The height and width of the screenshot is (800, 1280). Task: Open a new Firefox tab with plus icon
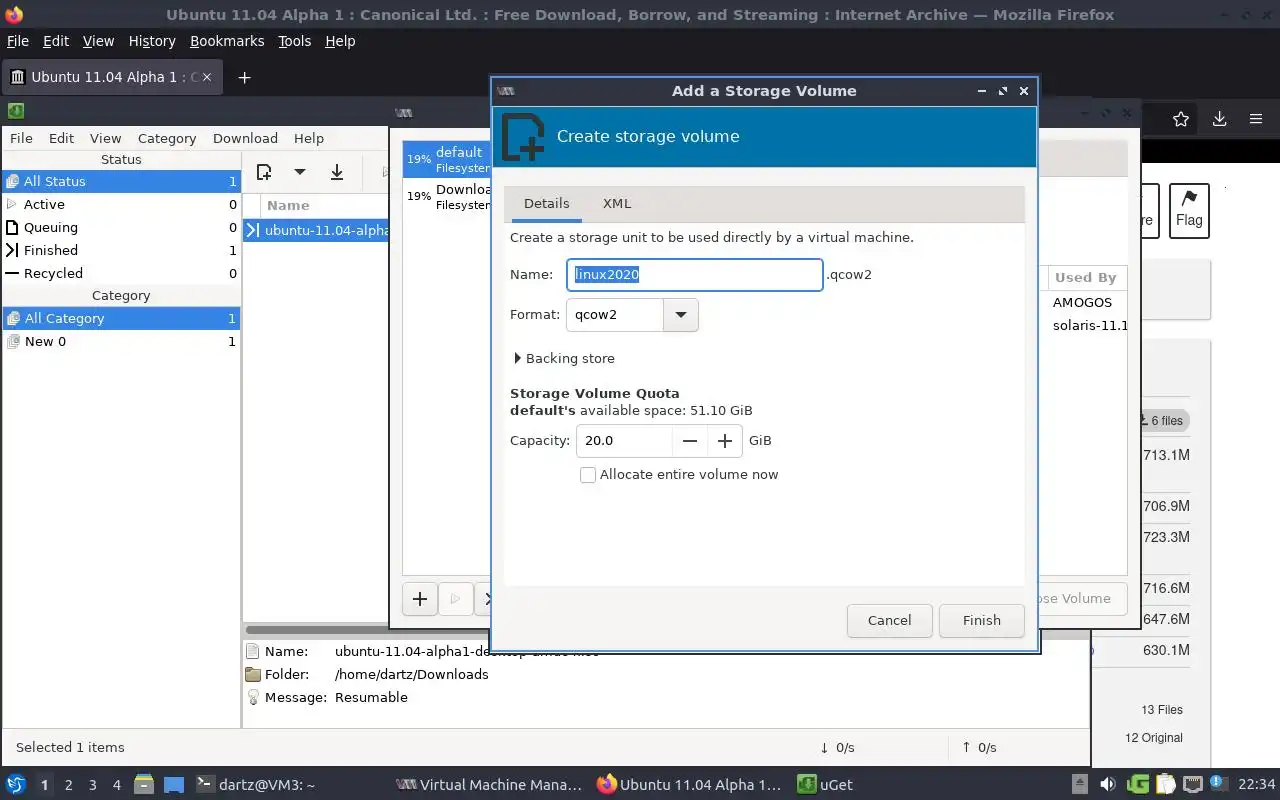click(x=244, y=77)
